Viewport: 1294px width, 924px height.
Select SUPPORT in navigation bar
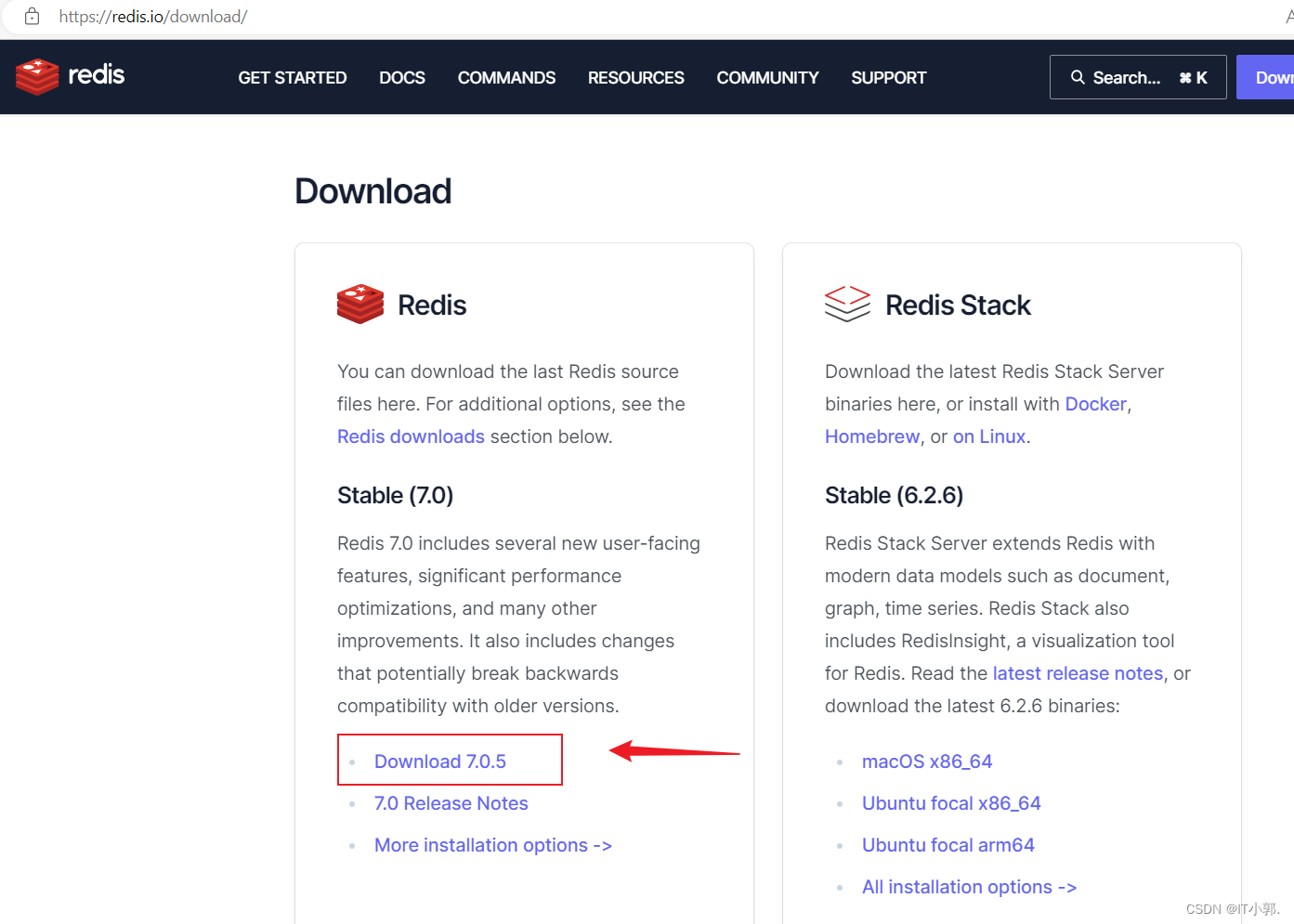(888, 78)
